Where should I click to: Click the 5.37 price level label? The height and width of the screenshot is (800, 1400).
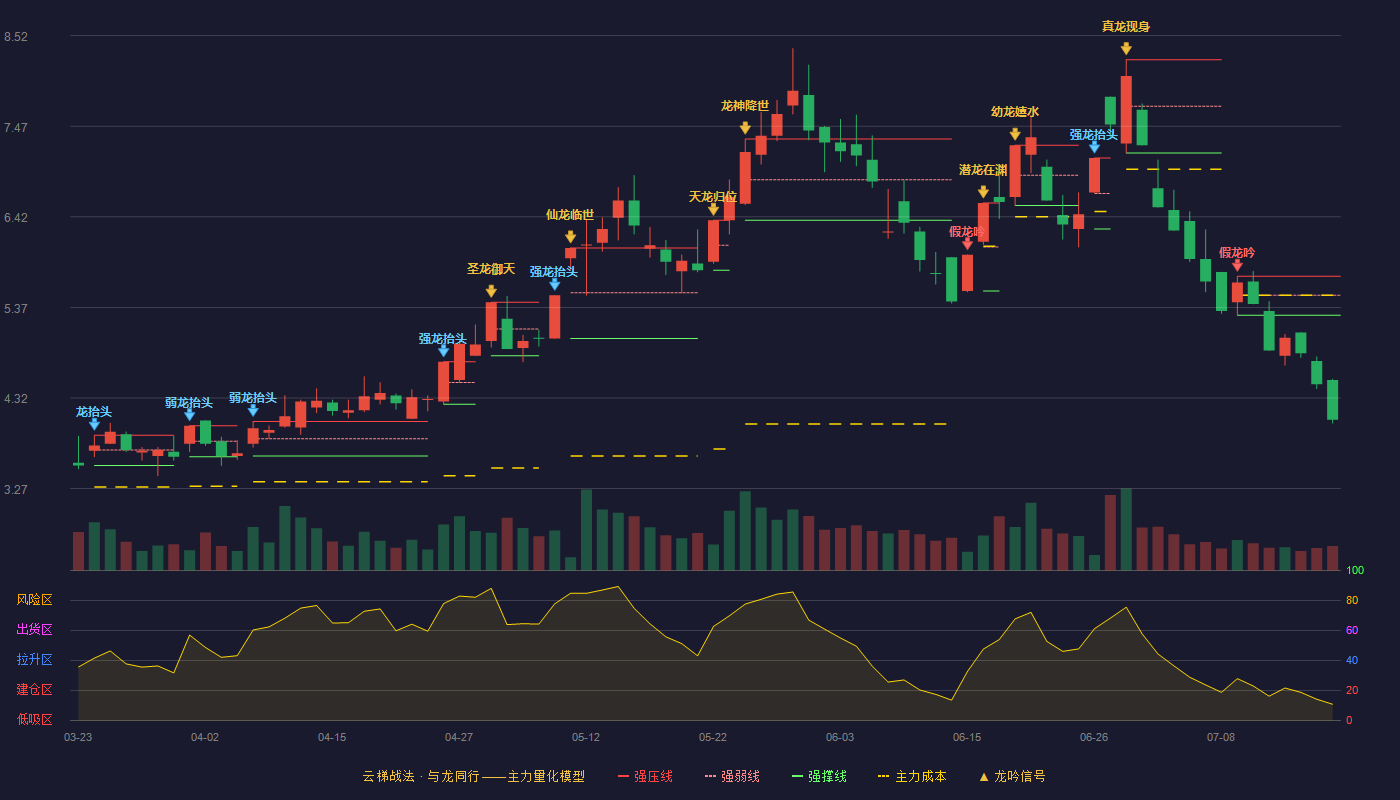click(x=16, y=309)
